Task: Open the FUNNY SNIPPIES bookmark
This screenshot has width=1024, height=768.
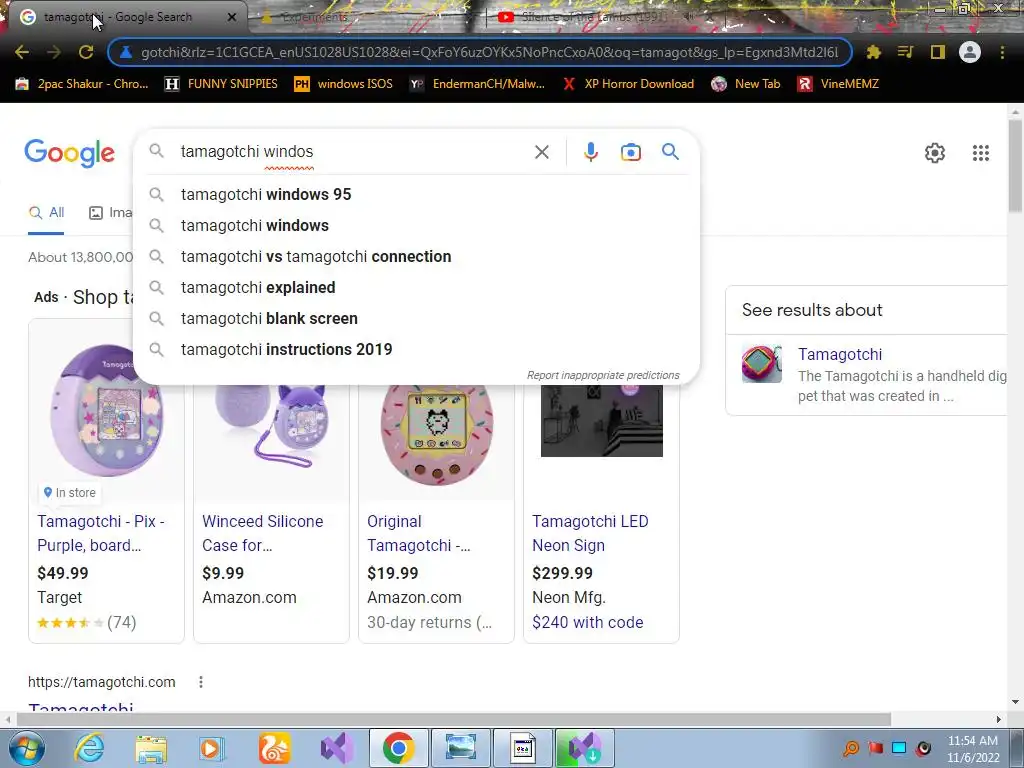Action: (x=222, y=84)
